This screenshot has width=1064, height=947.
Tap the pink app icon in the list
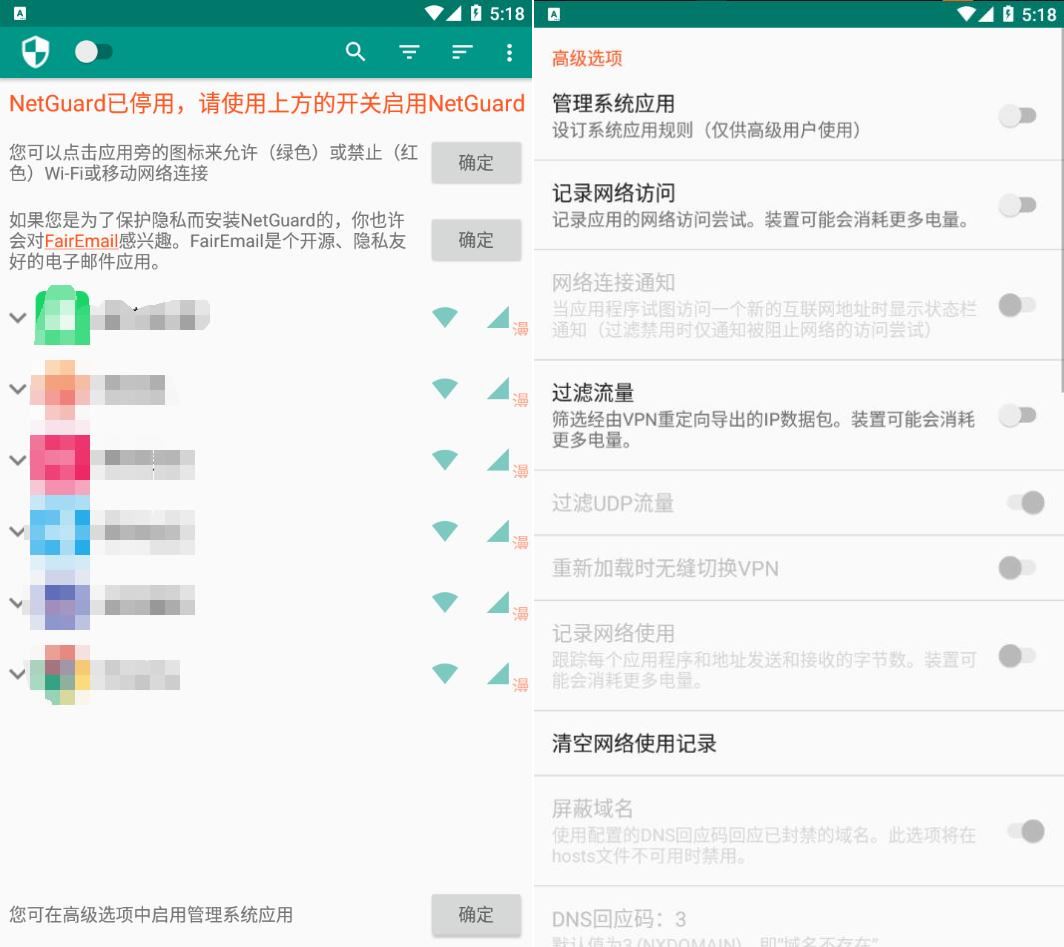point(60,465)
